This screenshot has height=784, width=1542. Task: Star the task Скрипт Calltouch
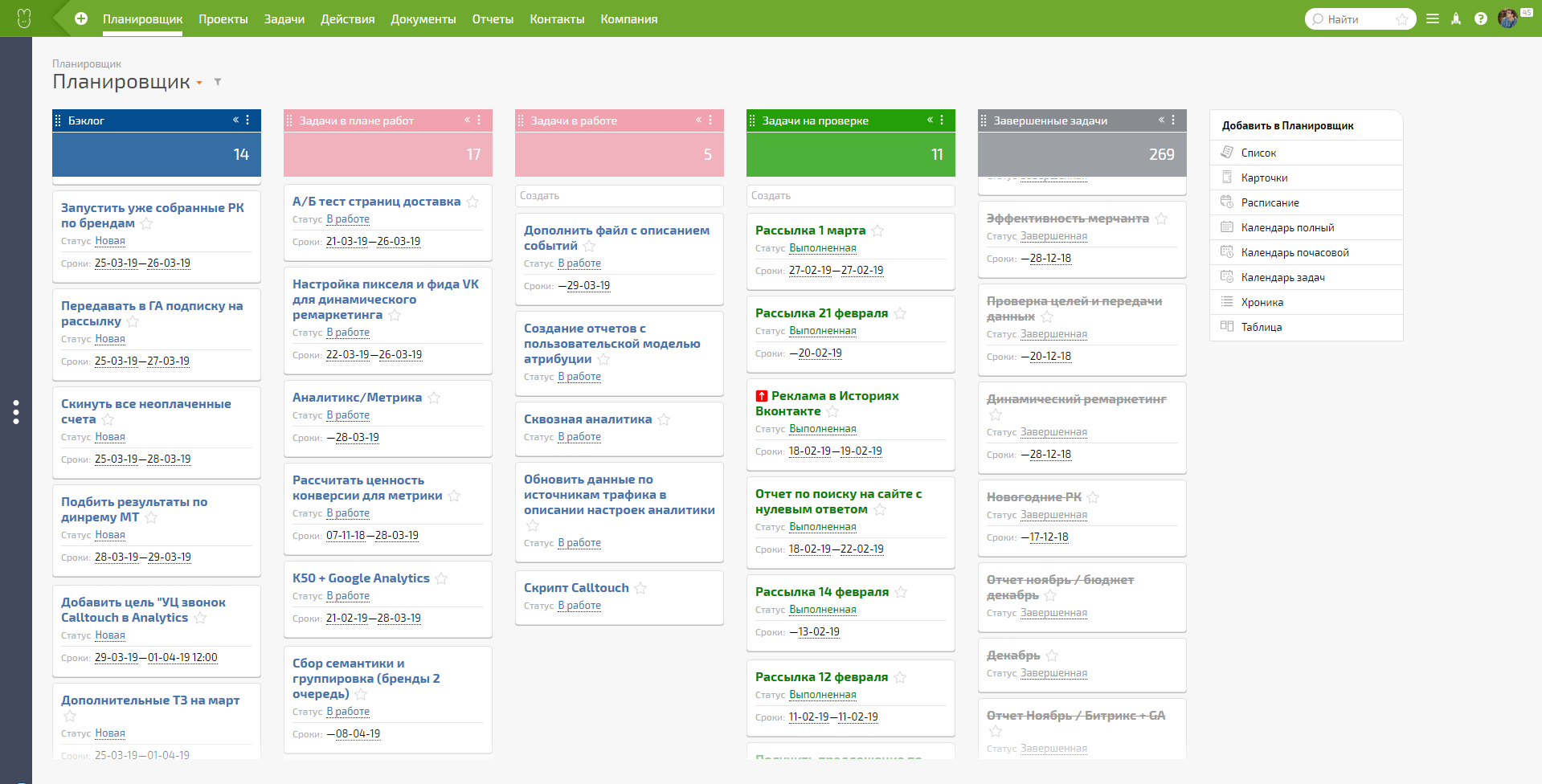click(640, 588)
